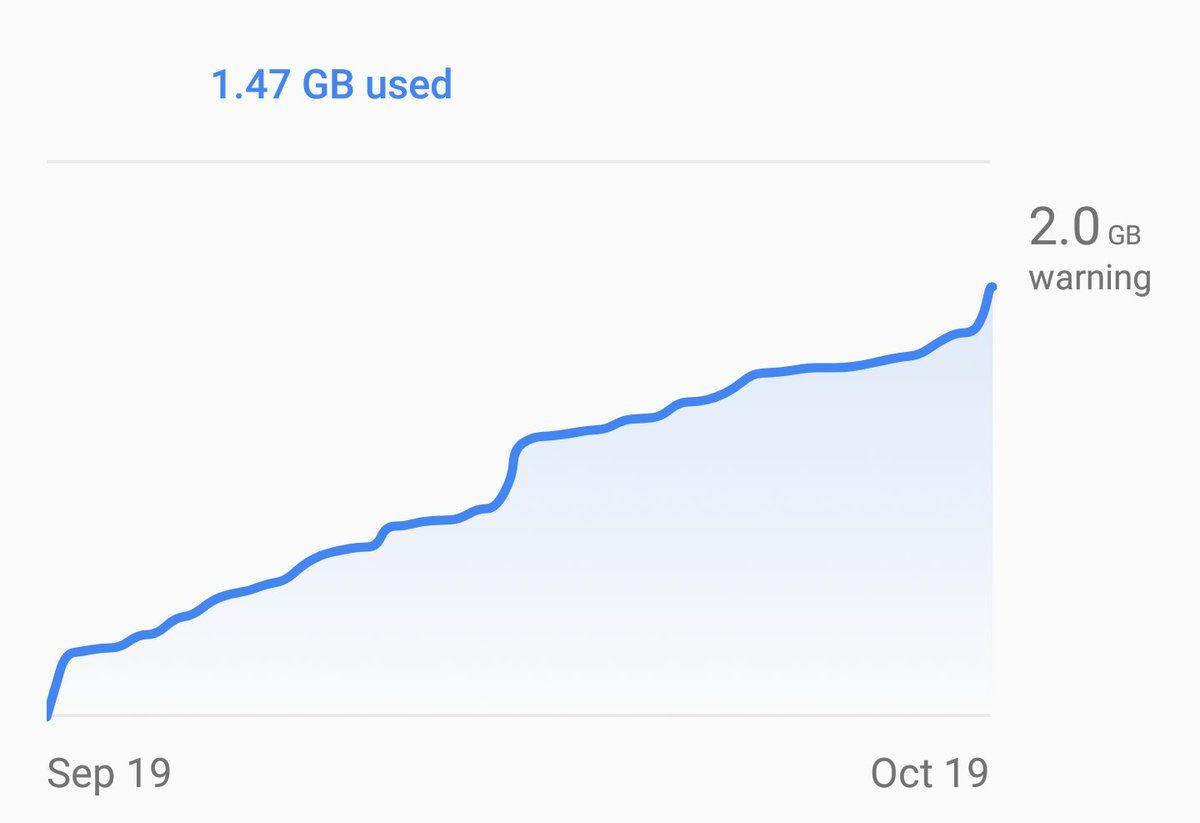Click the endpoint dot of the usage line
The height and width of the screenshot is (823, 1200).
pos(992,288)
